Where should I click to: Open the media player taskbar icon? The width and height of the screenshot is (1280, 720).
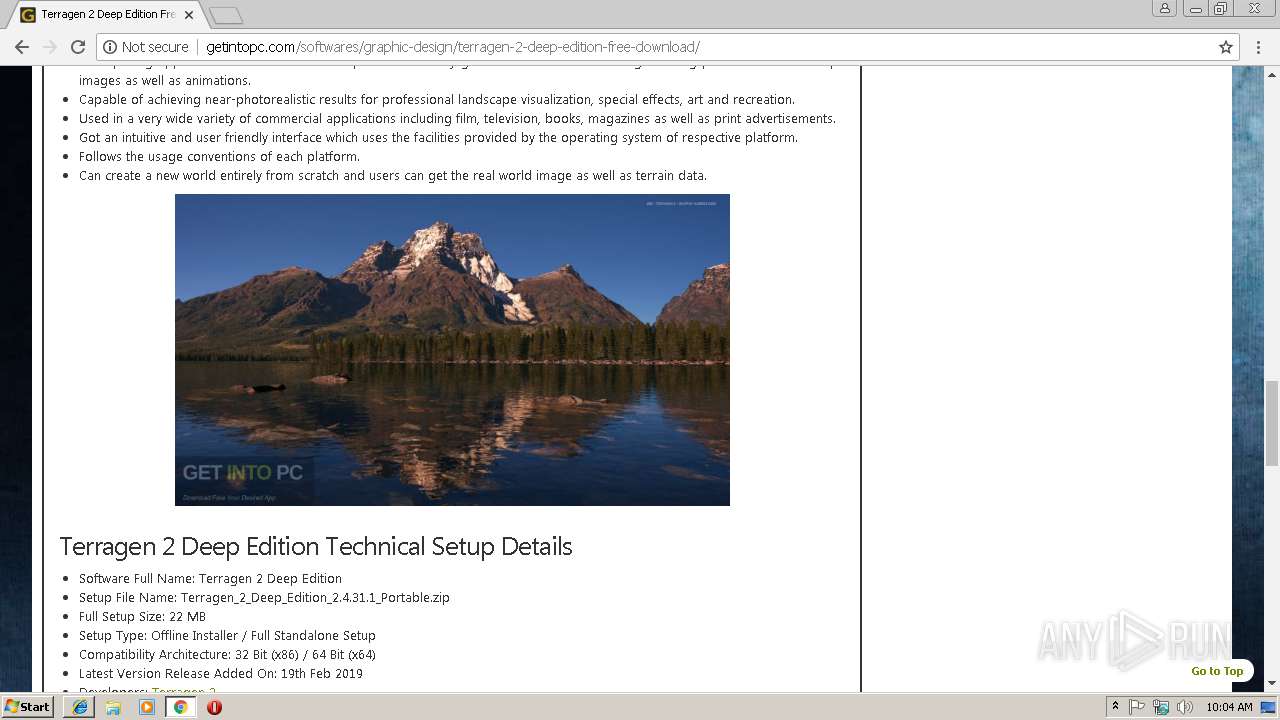(x=147, y=707)
